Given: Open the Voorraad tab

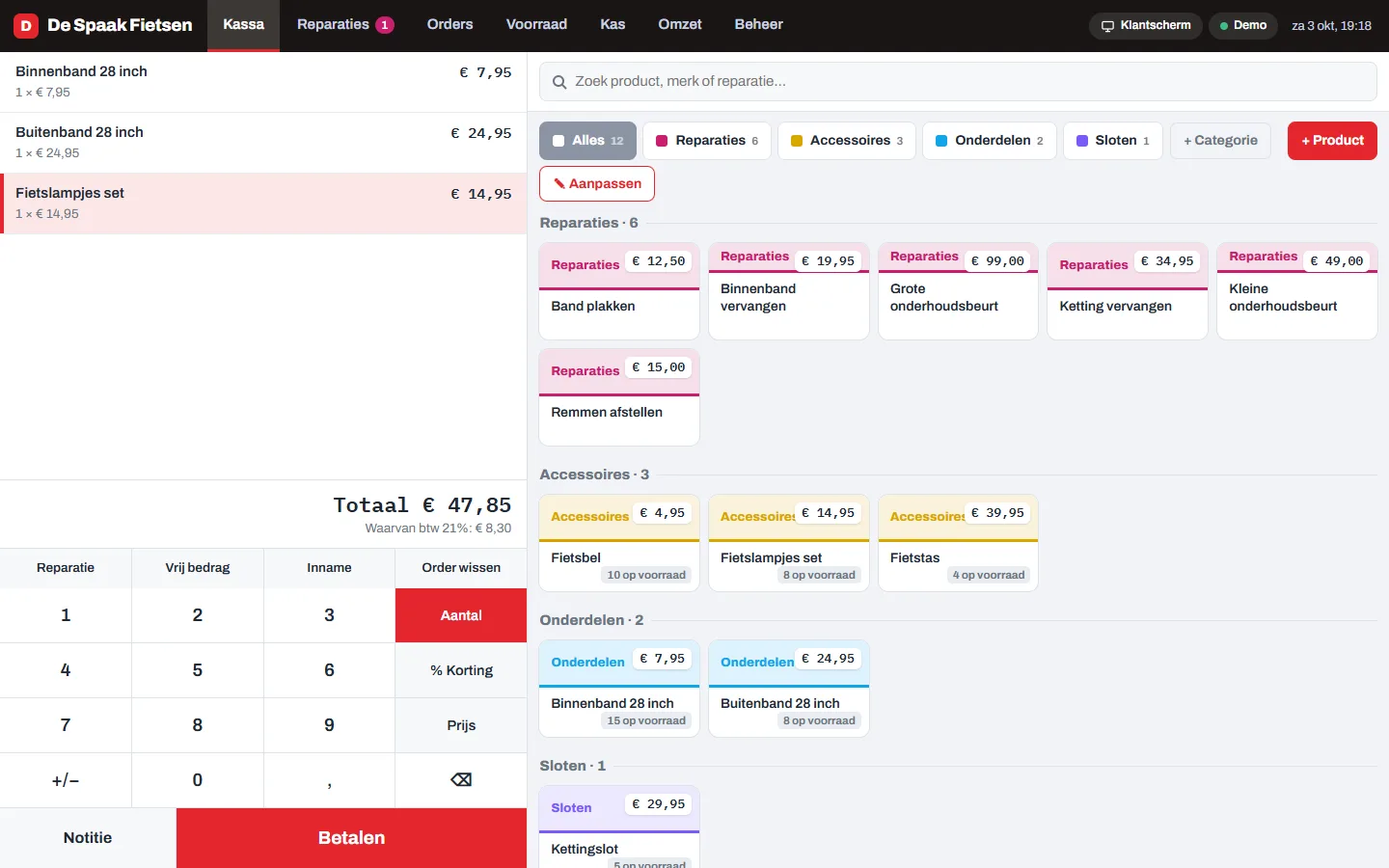Looking at the screenshot, I should [536, 25].
